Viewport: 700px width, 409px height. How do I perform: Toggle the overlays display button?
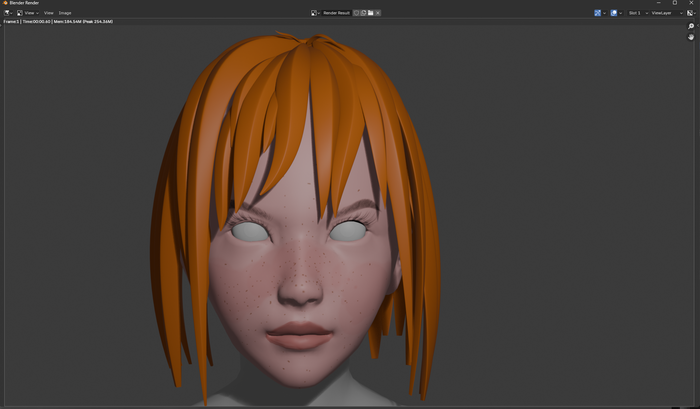(x=613, y=13)
